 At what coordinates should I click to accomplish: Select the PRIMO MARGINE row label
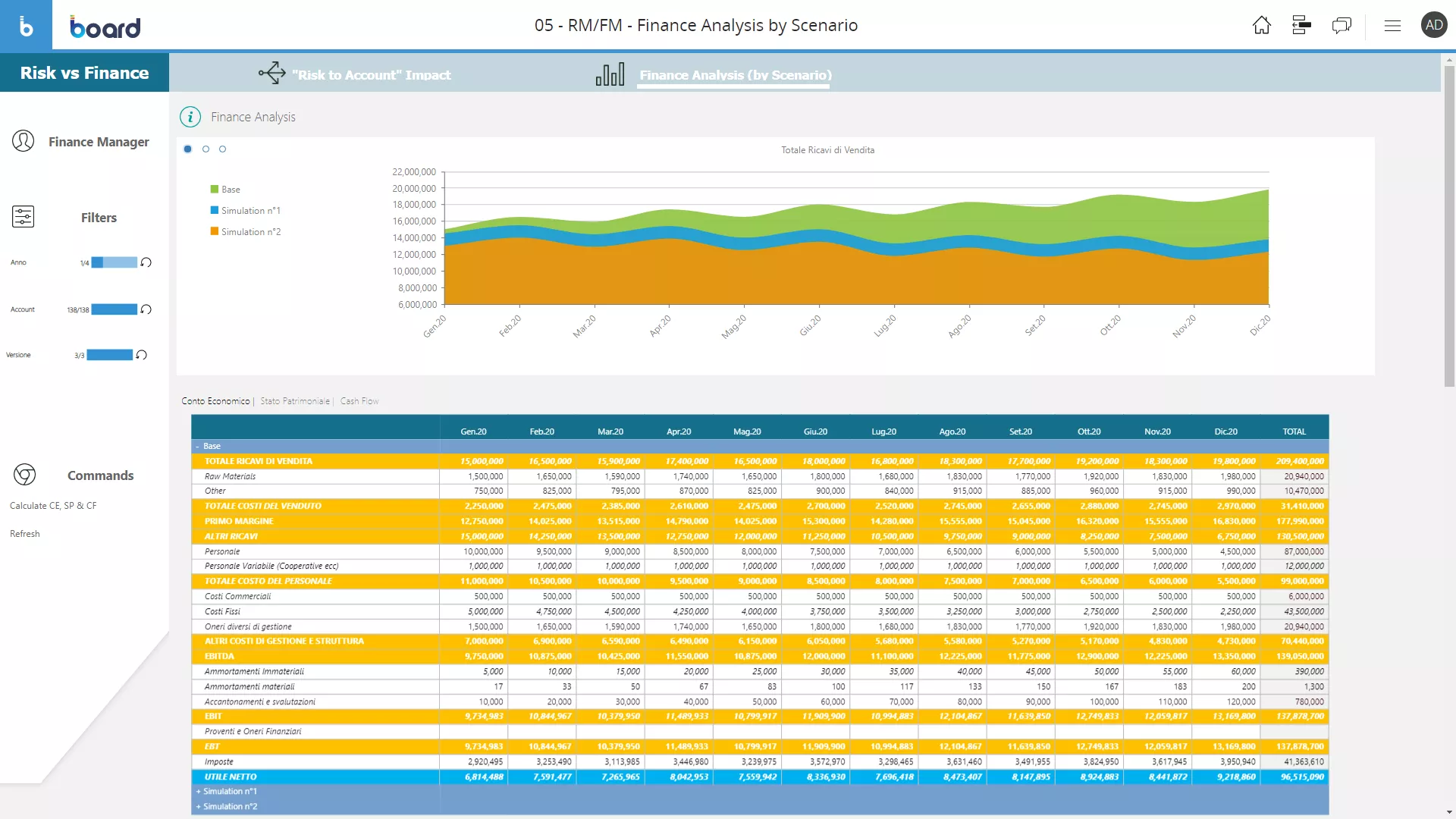pos(239,521)
